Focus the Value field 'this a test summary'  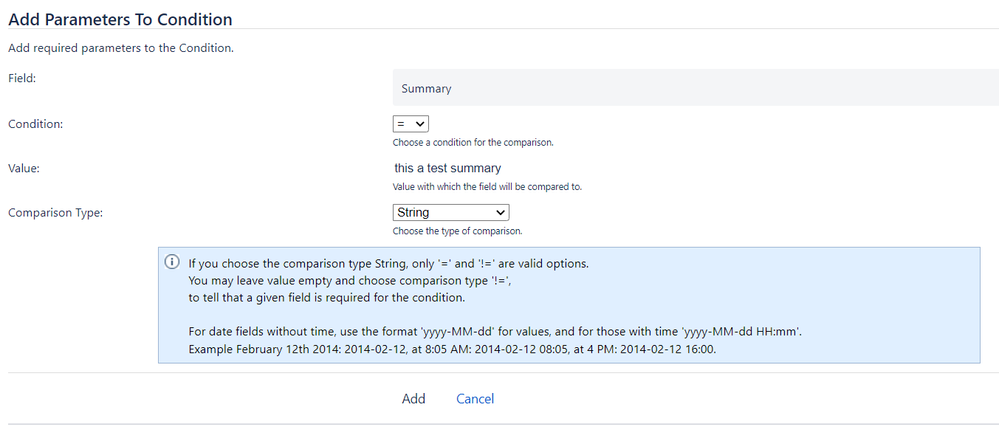(x=448, y=168)
